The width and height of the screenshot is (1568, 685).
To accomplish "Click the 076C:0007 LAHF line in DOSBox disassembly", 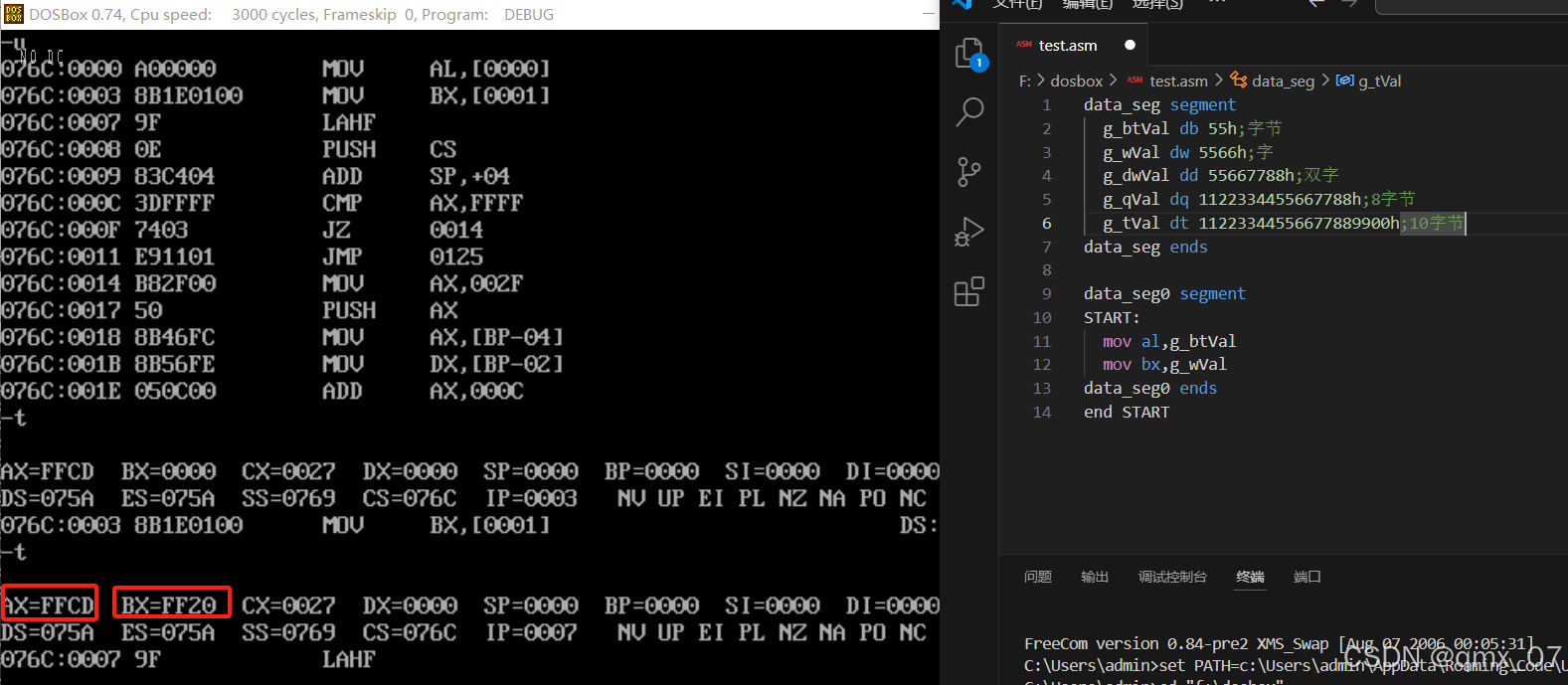I will 188,122.
